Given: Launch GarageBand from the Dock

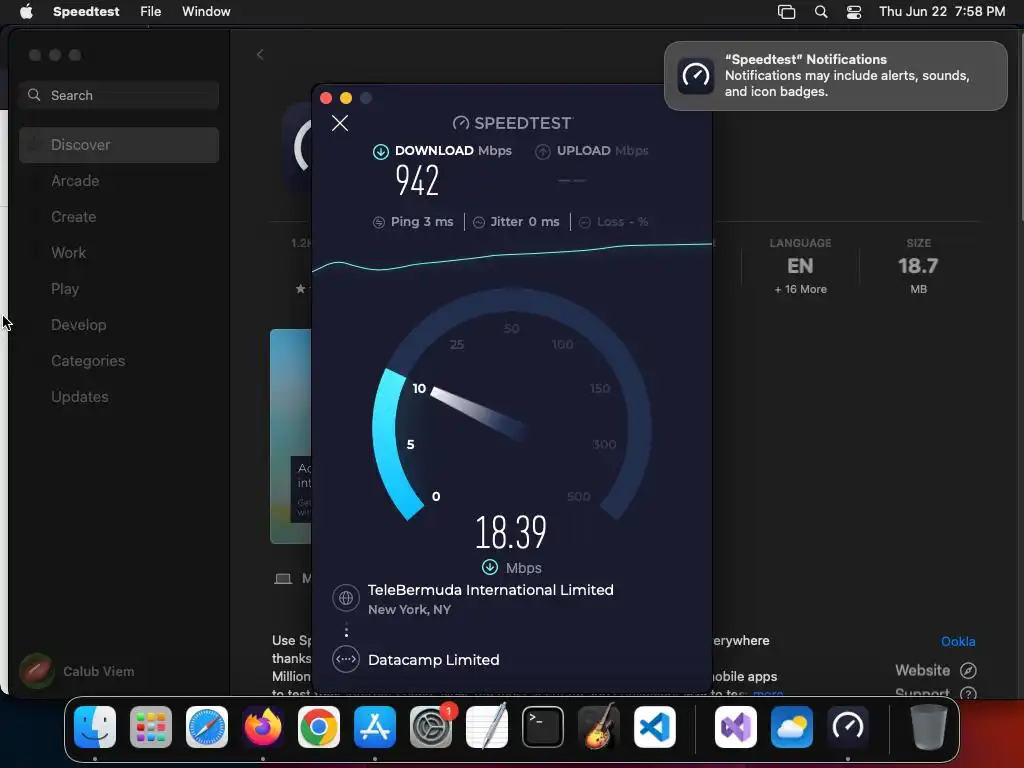Looking at the screenshot, I should tap(599, 726).
